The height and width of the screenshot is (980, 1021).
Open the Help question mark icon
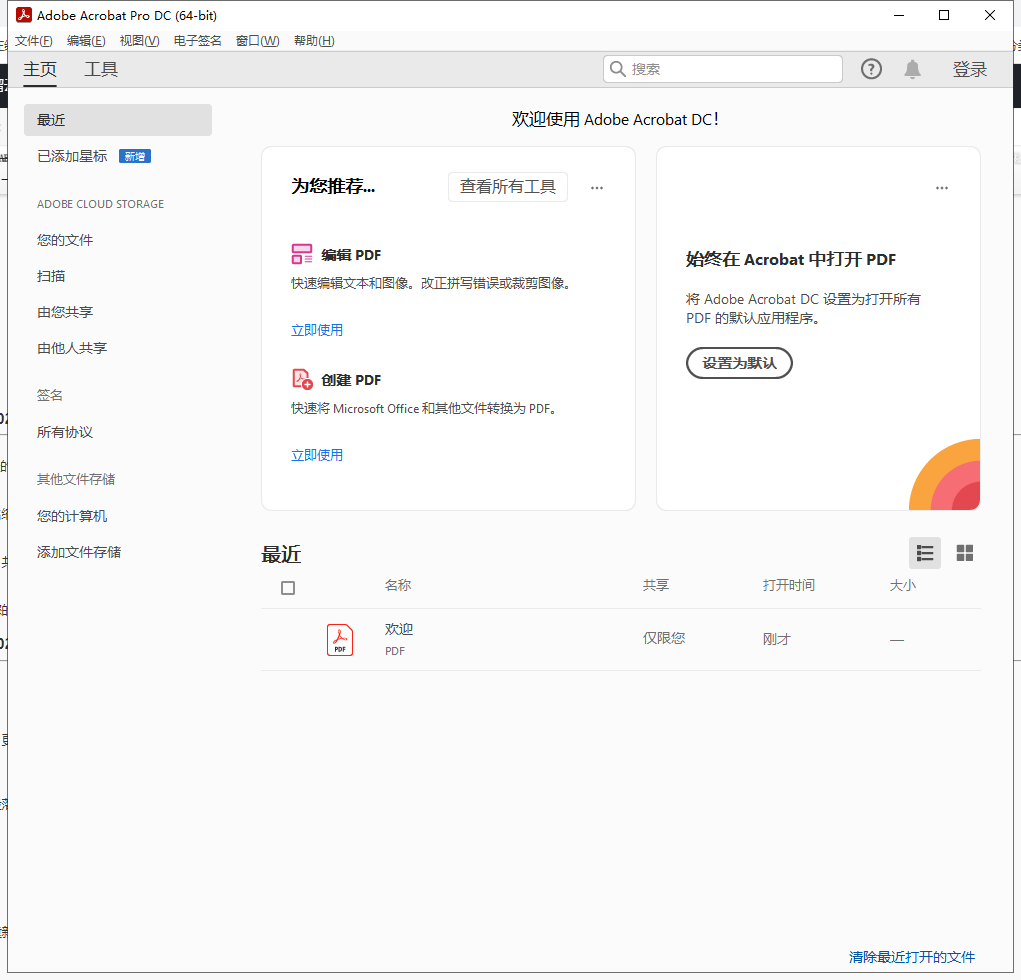(870, 68)
